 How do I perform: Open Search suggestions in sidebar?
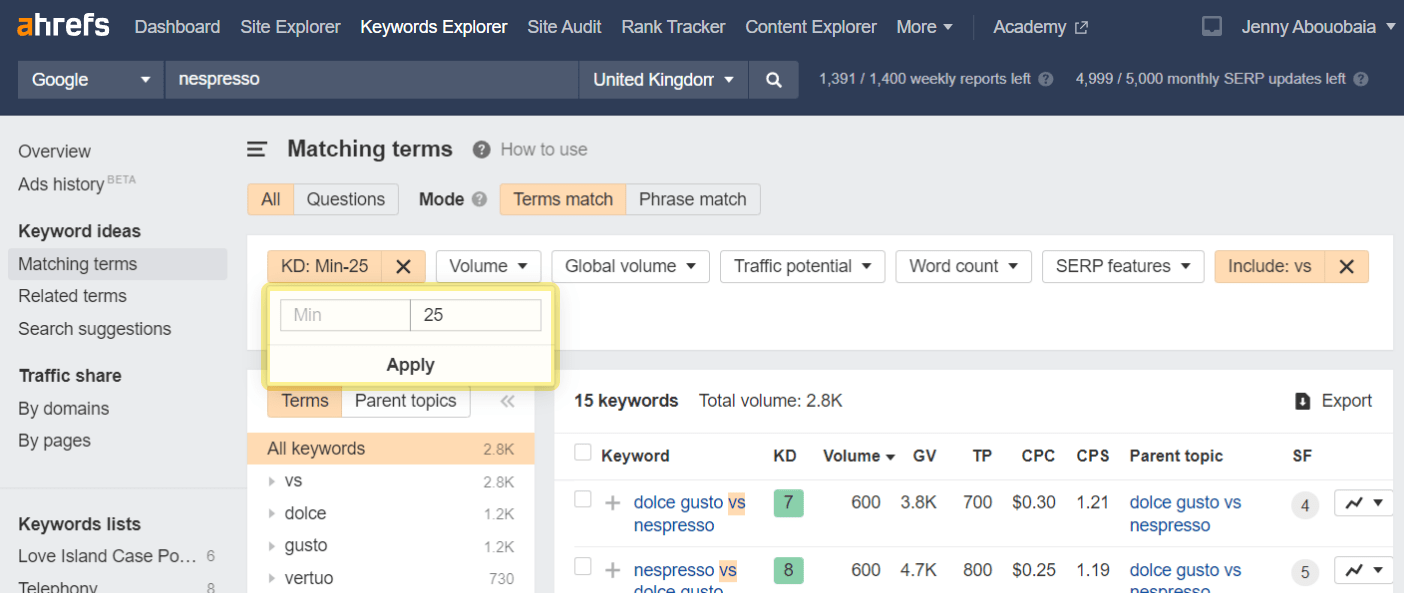click(94, 329)
